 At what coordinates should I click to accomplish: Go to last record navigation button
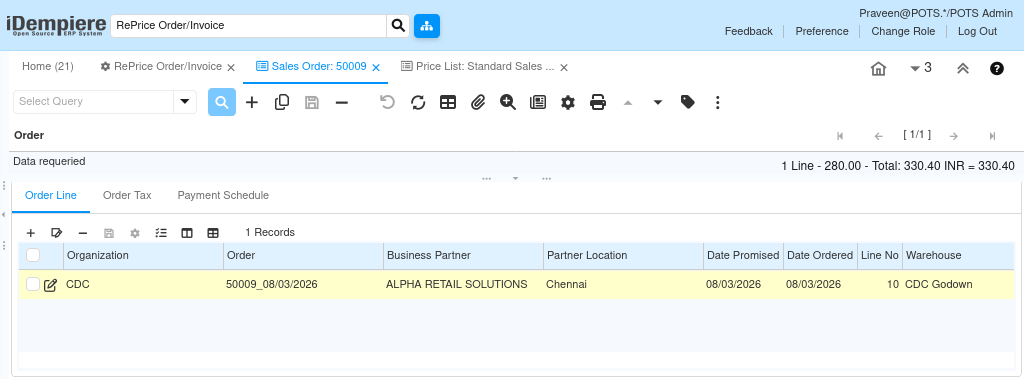pyautogui.click(x=992, y=136)
